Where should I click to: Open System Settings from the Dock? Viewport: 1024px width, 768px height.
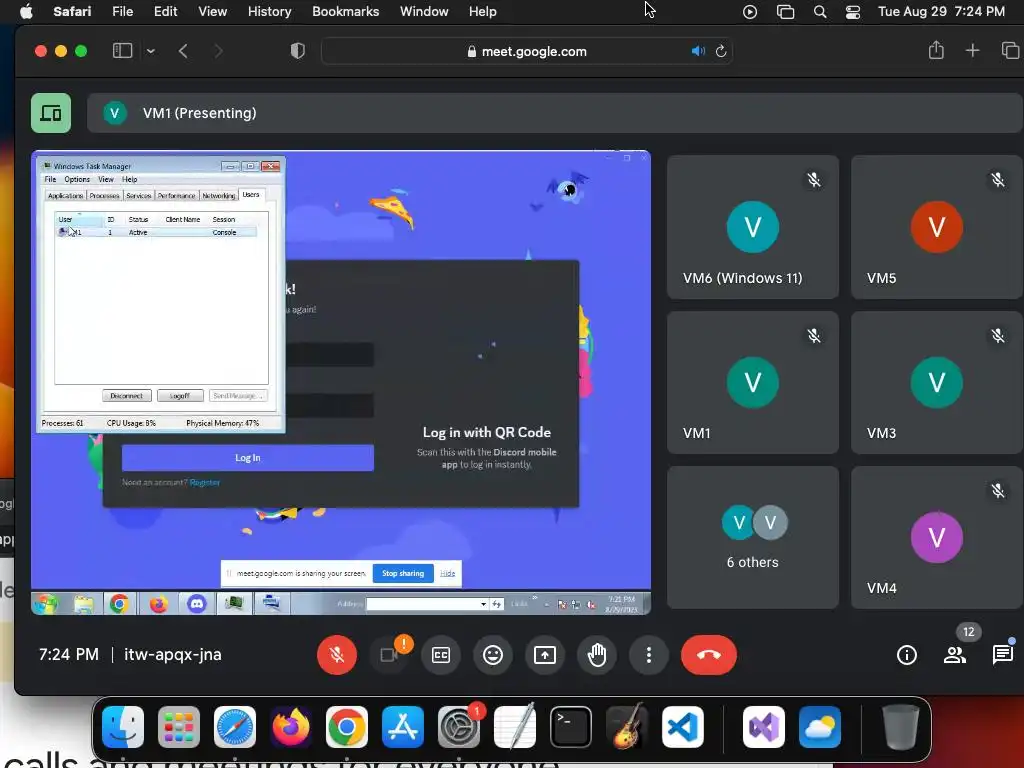coord(458,727)
